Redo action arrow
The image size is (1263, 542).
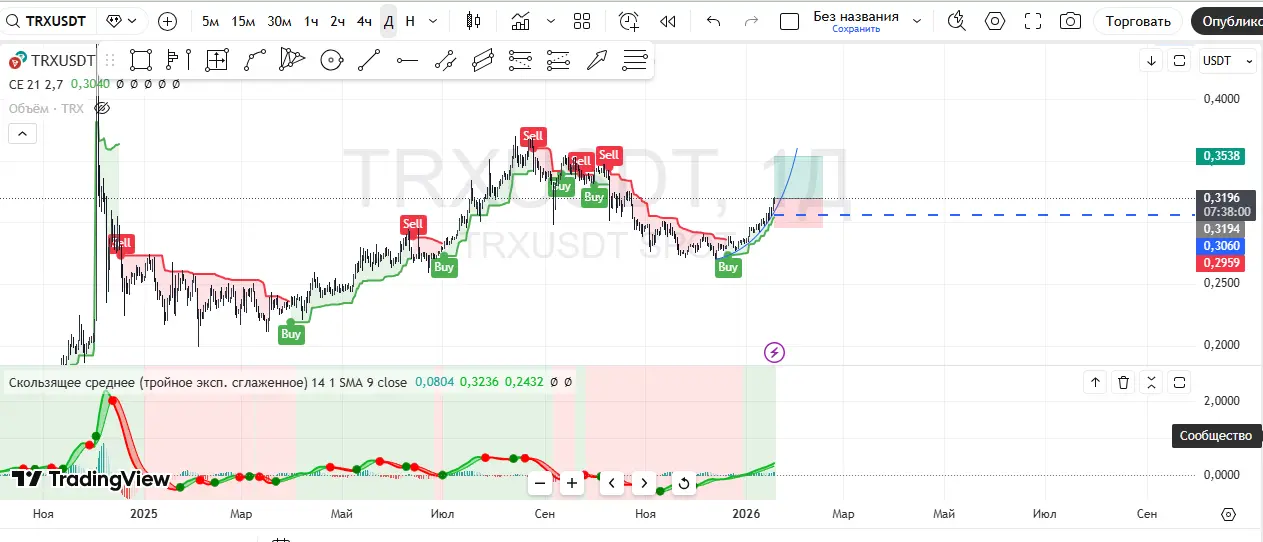click(751, 21)
